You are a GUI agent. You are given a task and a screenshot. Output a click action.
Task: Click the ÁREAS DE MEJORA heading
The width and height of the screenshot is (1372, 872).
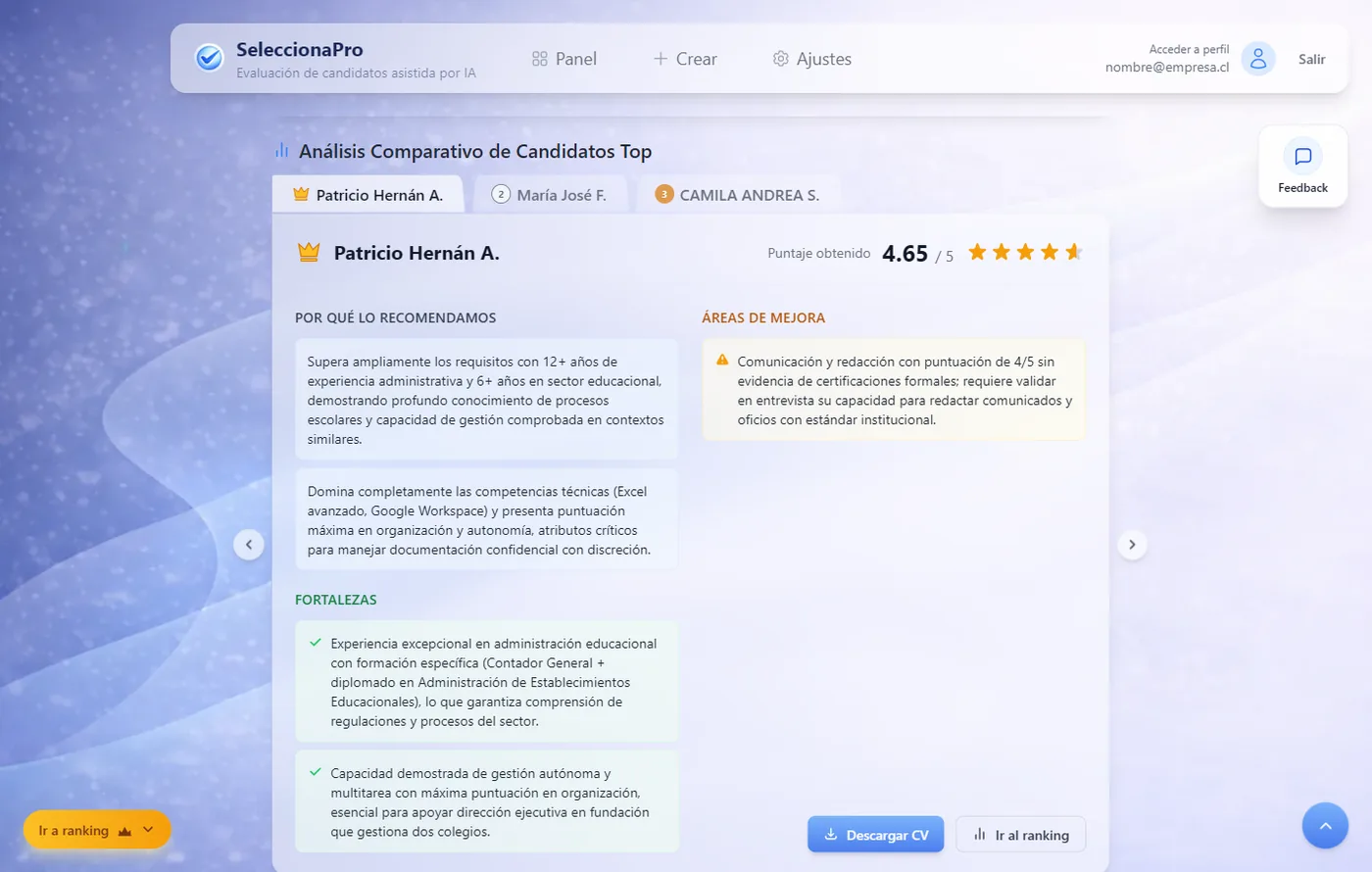(x=763, y=317)
